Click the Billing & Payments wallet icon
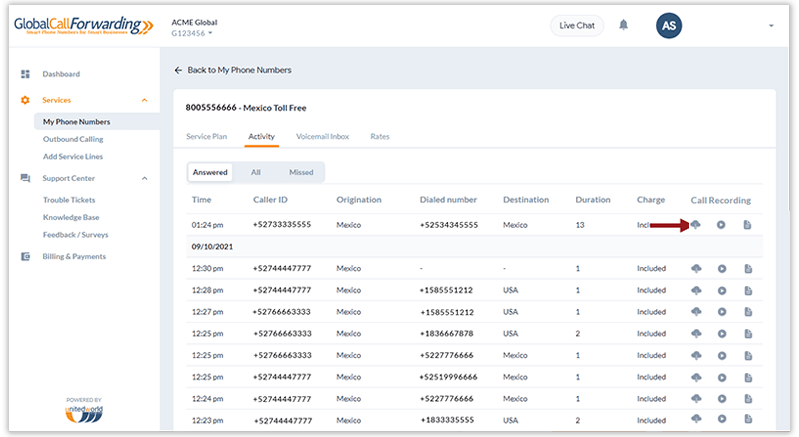This screenshot has width=799, height=437. (x=25, y=256)
